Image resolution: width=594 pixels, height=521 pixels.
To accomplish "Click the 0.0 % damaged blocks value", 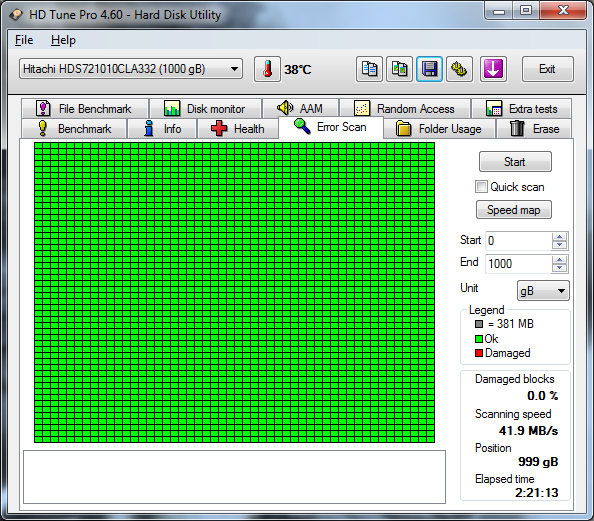I will 542,396.
